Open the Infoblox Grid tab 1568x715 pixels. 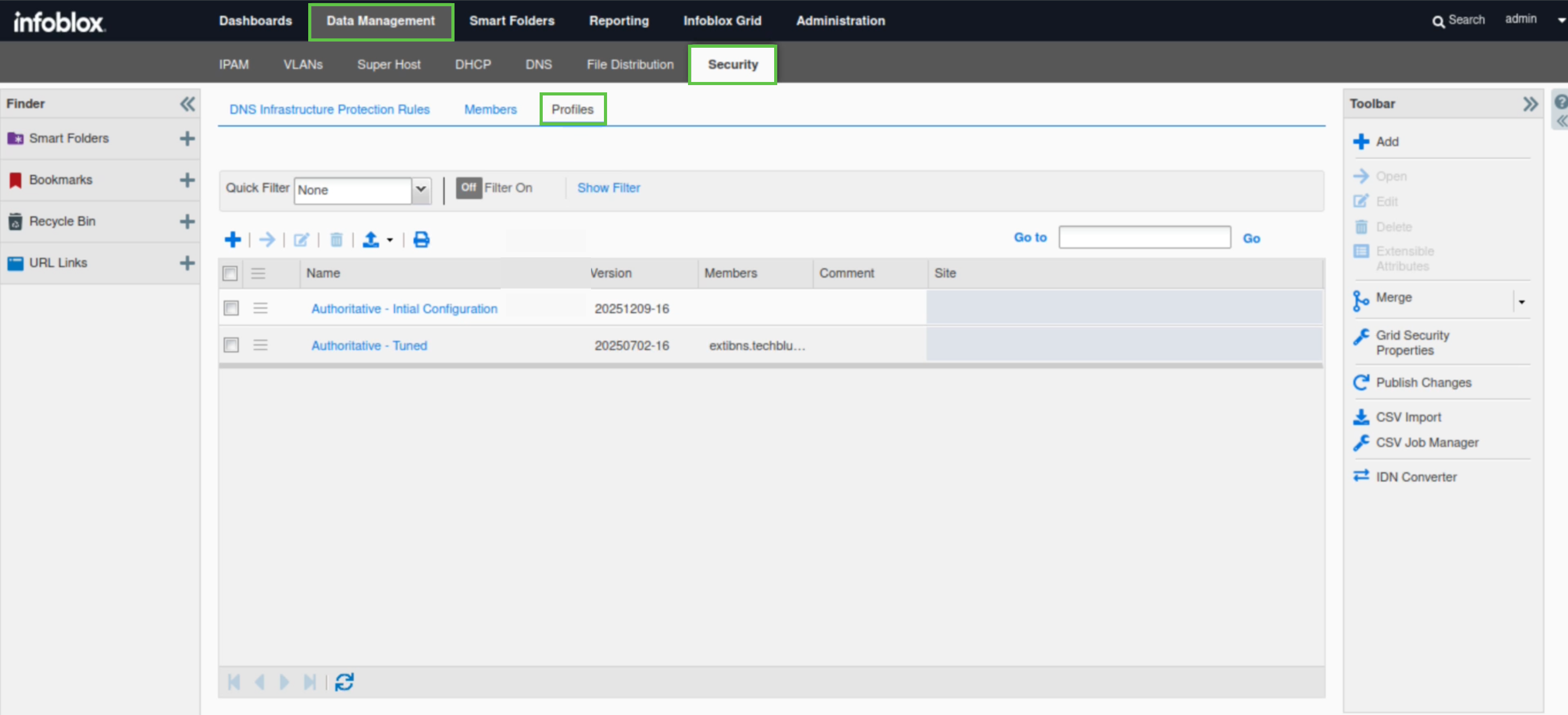coord(723,21)
